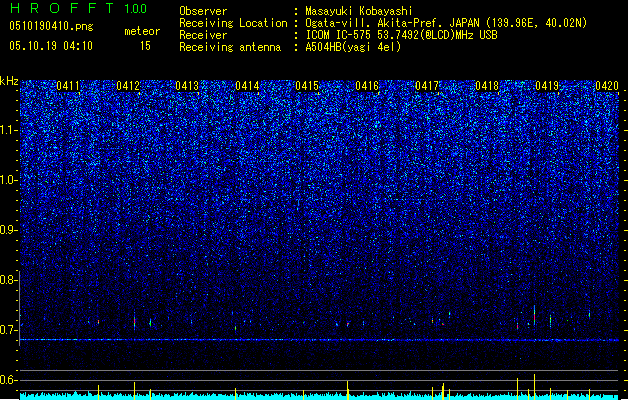This screenshot has width=629, height=400.
Task: Click the tallest yellow intensity spike under 0419
Action: (534, 387)
